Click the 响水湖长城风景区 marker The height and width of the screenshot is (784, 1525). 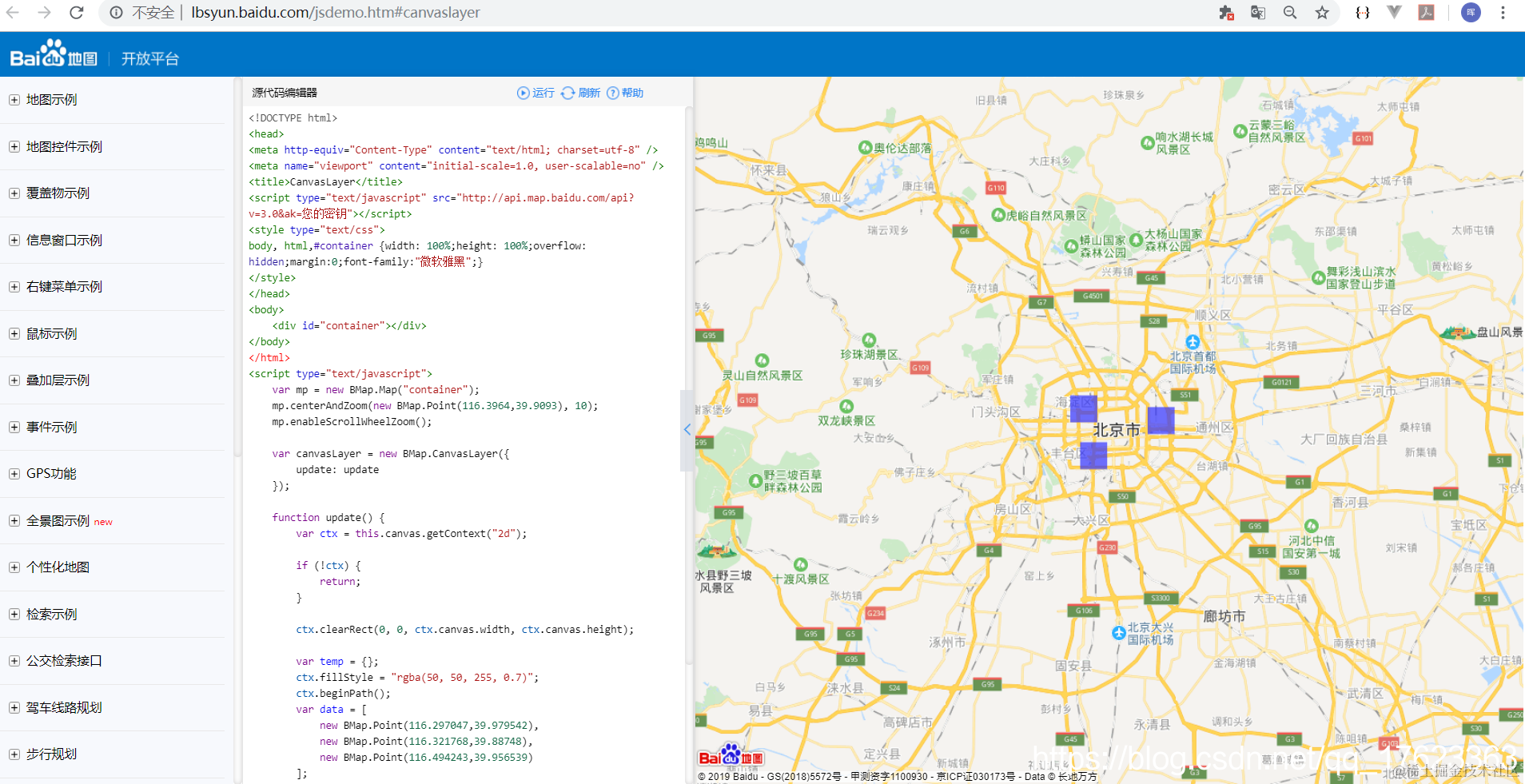1147,142
